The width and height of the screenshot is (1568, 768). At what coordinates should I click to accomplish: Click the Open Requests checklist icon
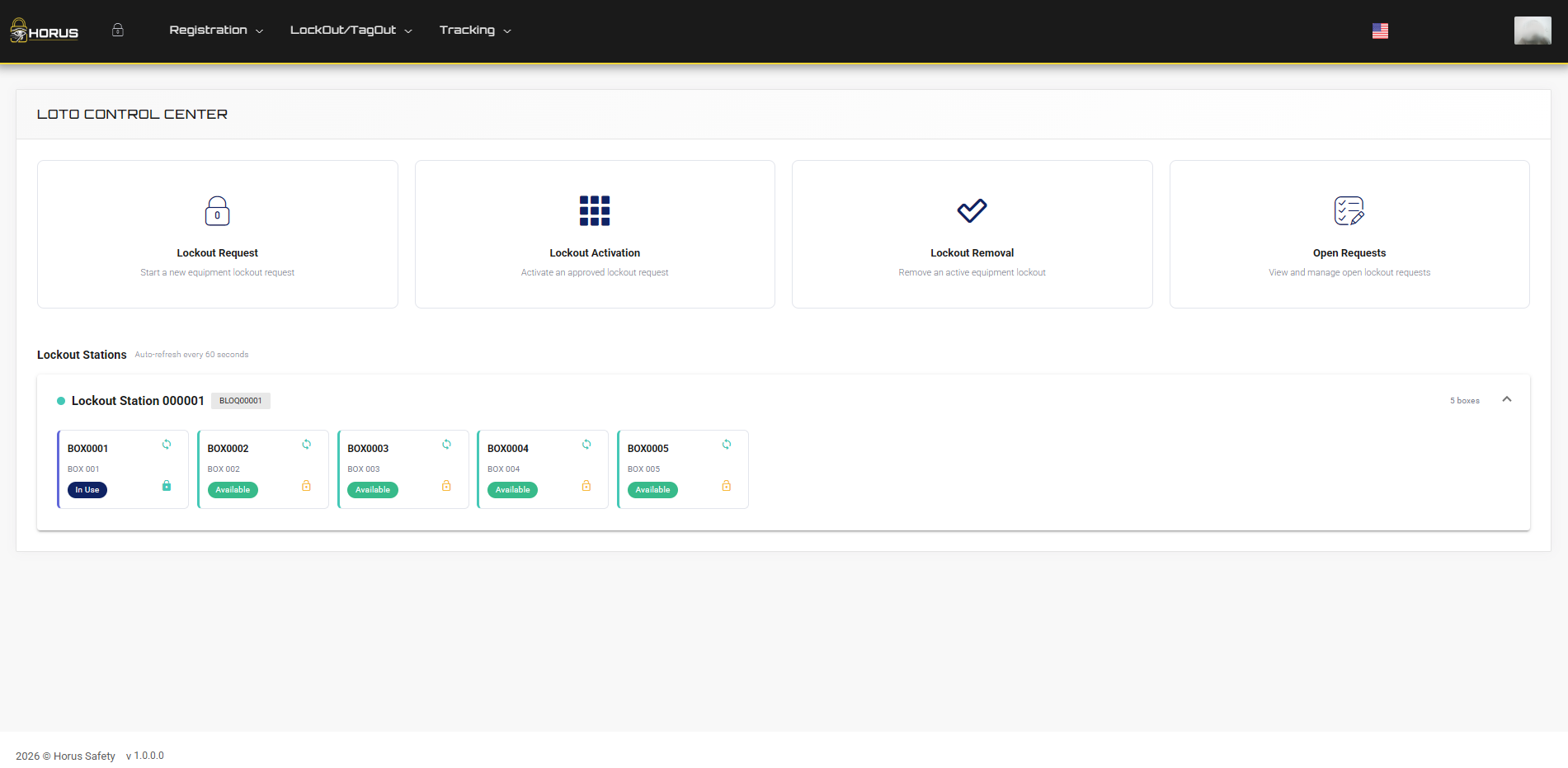[1349, 210]
